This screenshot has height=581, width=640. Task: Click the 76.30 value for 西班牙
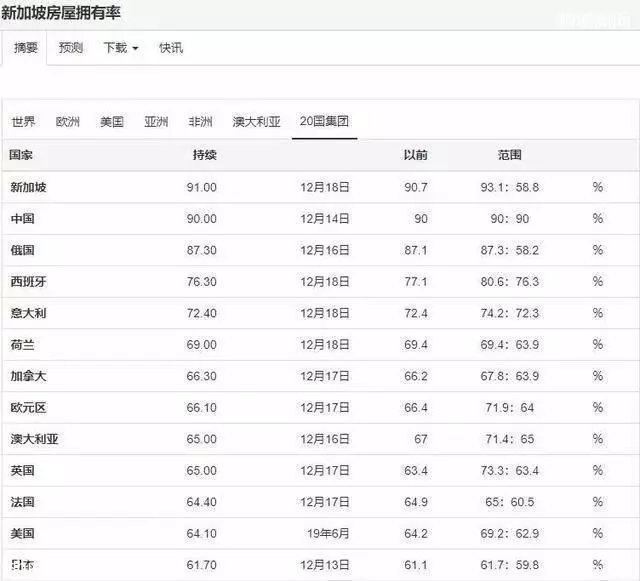click(x=202, y=282)
